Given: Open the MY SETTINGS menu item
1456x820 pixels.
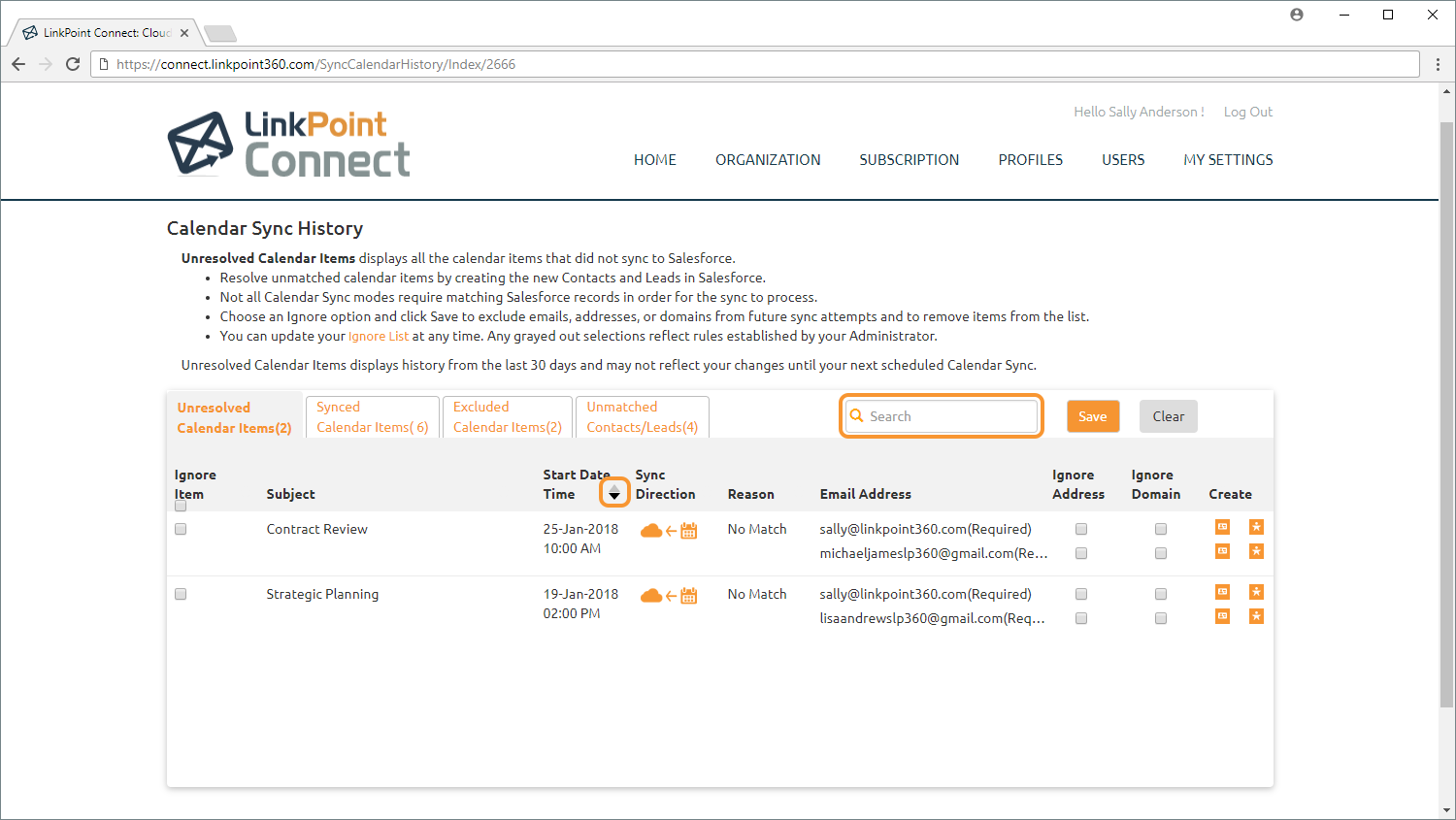Looking at the screenshot, I should coord(1228,160).
